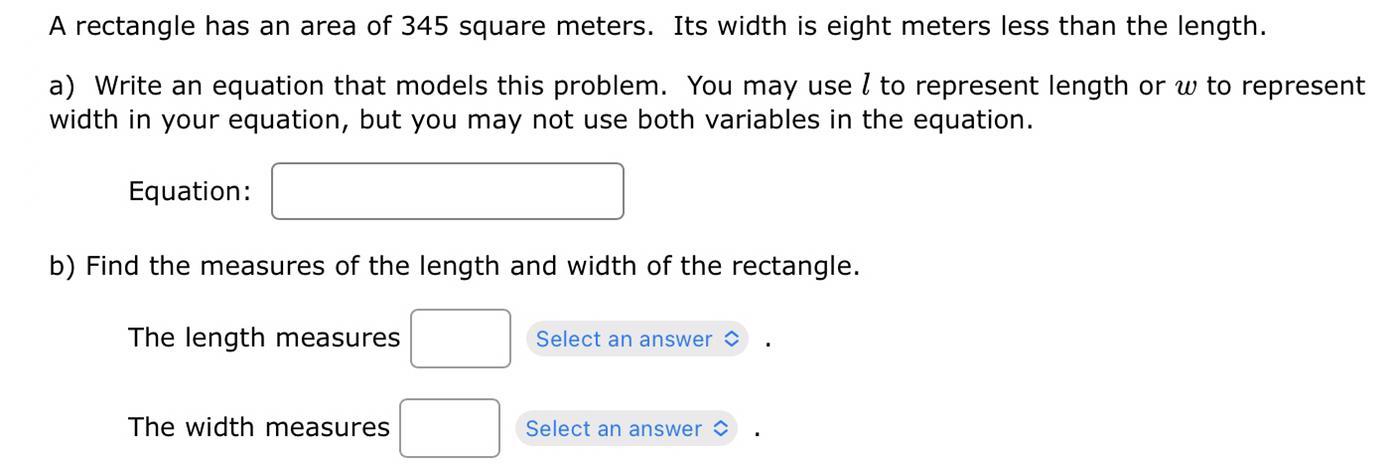
Task: Click the chevron arrows on length dropdown
Action: tap(731, 339)
